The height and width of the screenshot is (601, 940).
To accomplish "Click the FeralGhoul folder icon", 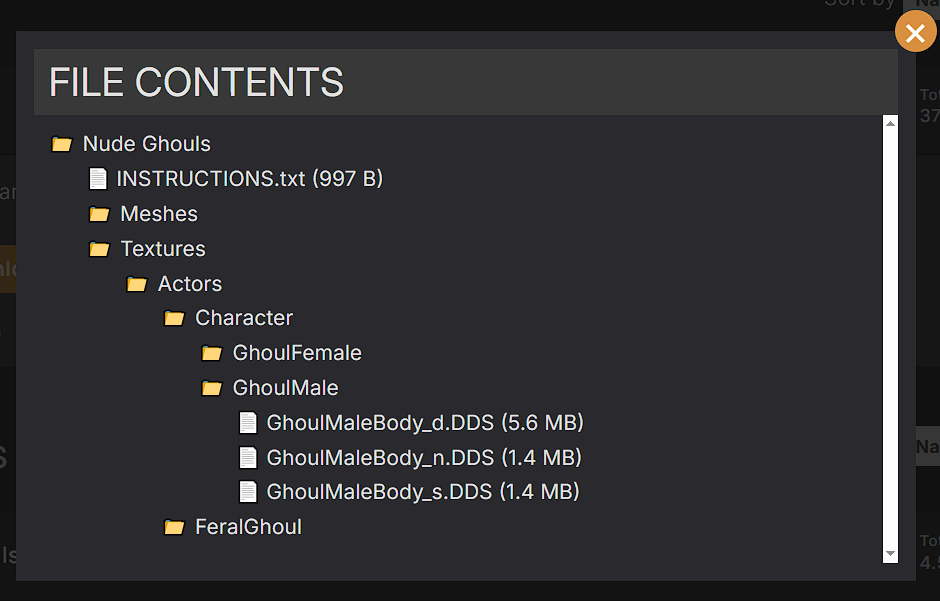I will 174,527.
